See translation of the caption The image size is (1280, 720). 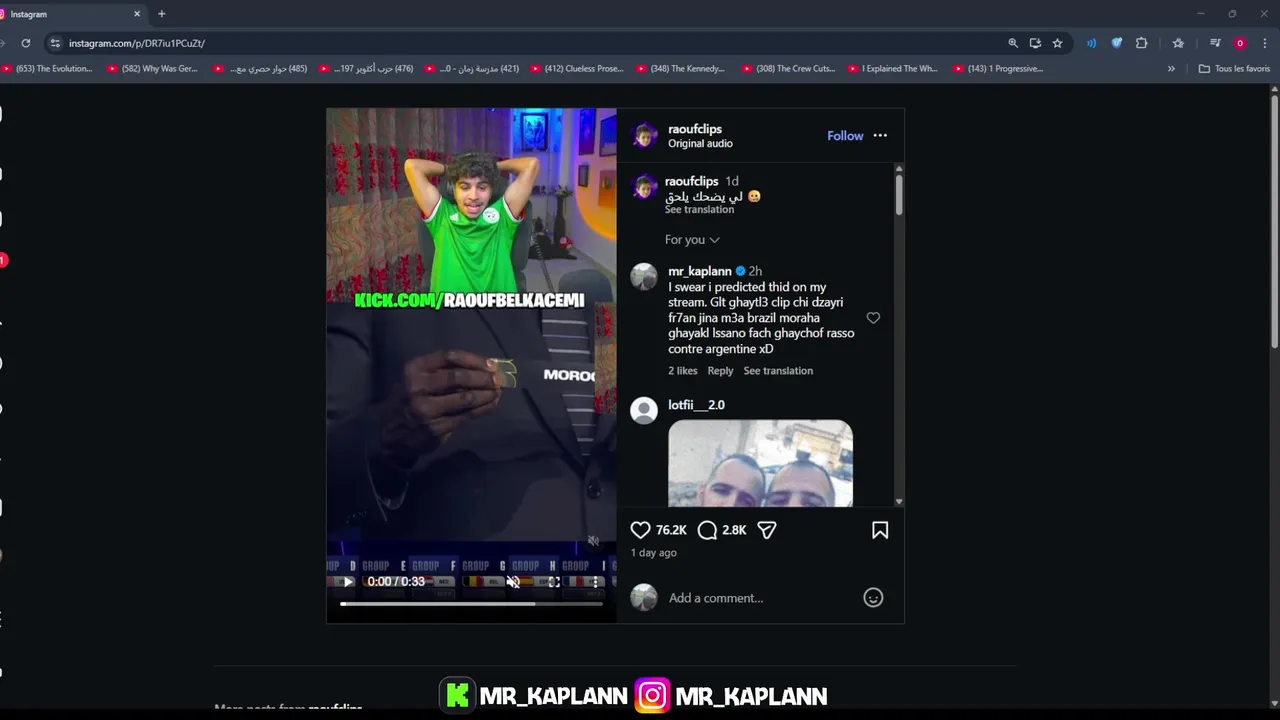pyautogui.click(x=699, y=210)
